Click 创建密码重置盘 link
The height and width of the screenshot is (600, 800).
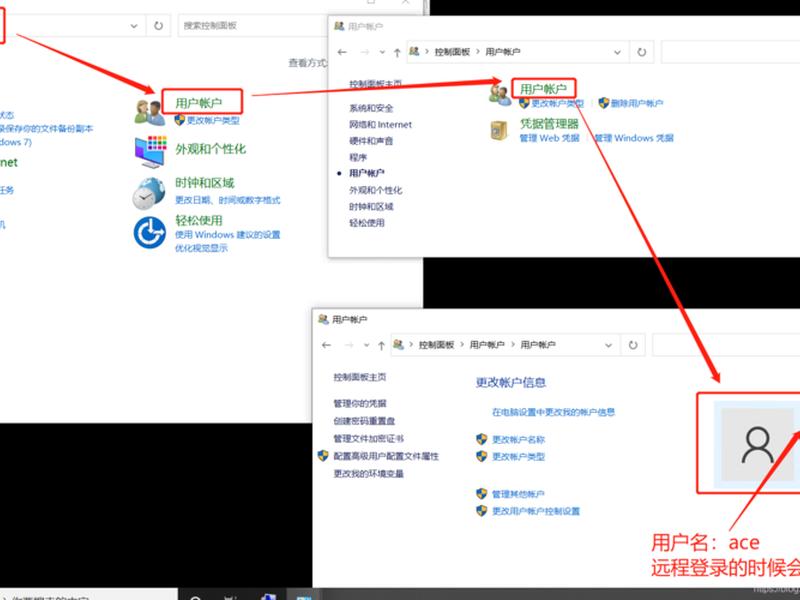click(x=364, y=421)
